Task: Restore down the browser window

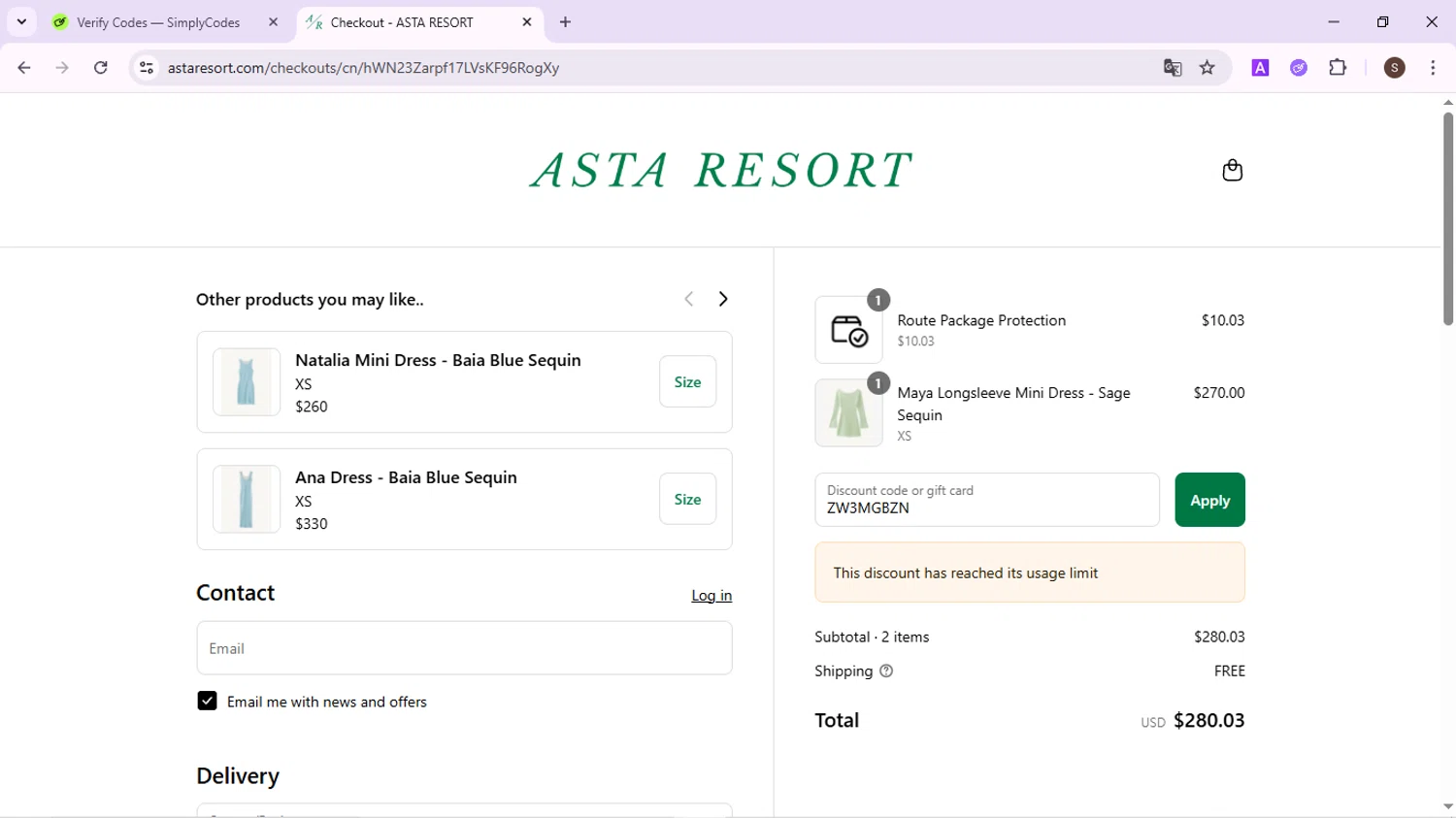Action: pos(1382,21)
